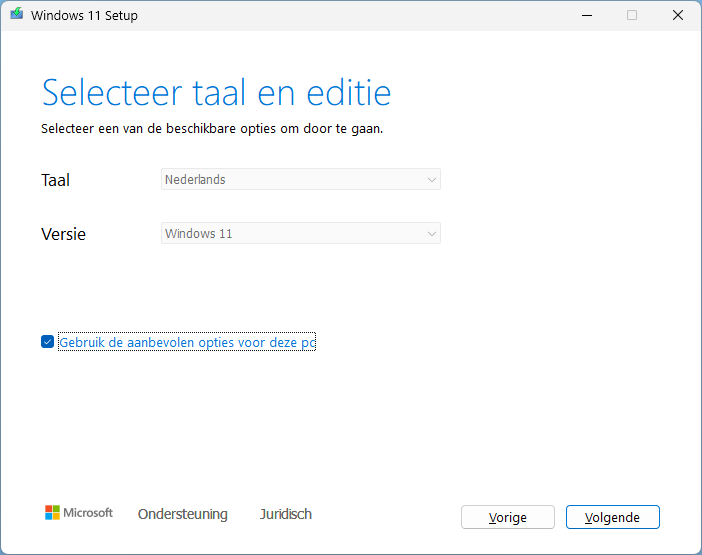
Task: Click the Microsoft four-square logo
Action: tap(52, 513)
